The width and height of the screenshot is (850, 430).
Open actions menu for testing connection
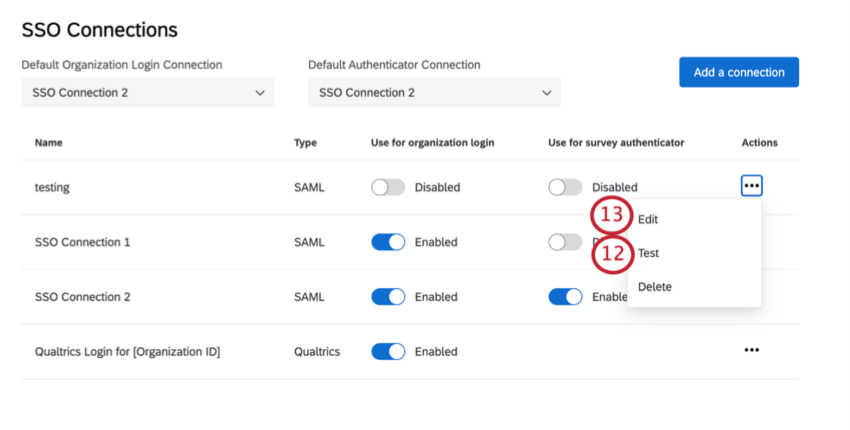coord(751,186)
